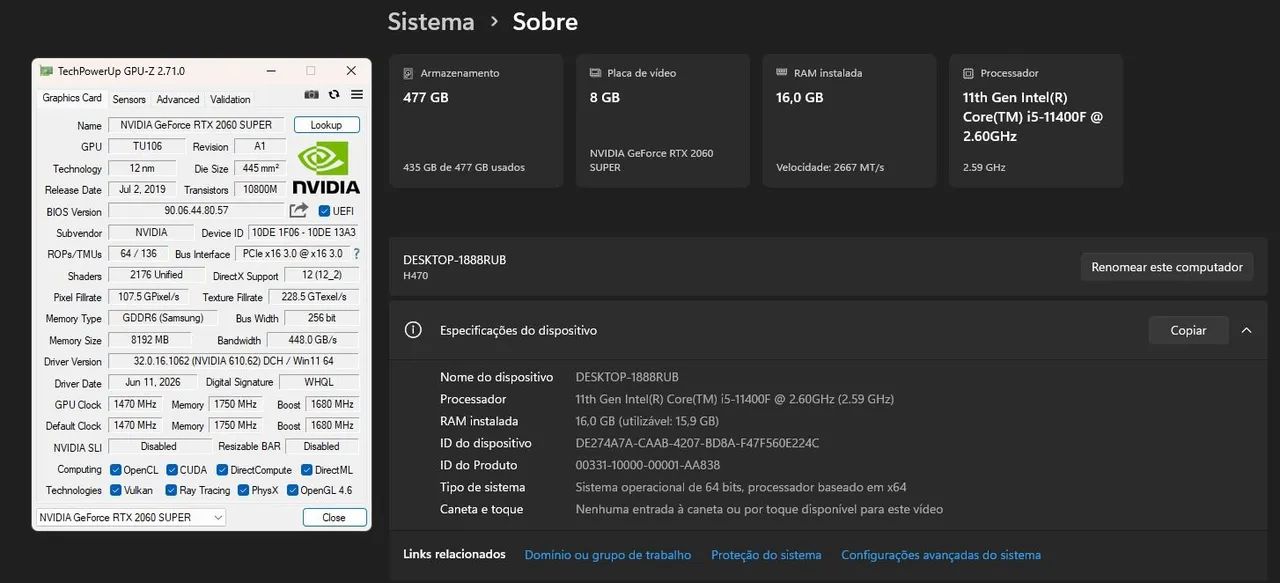
Task: Open the GPU-Z hamburger menu icon
Action: pyautogui.click(x=357, y=94)
